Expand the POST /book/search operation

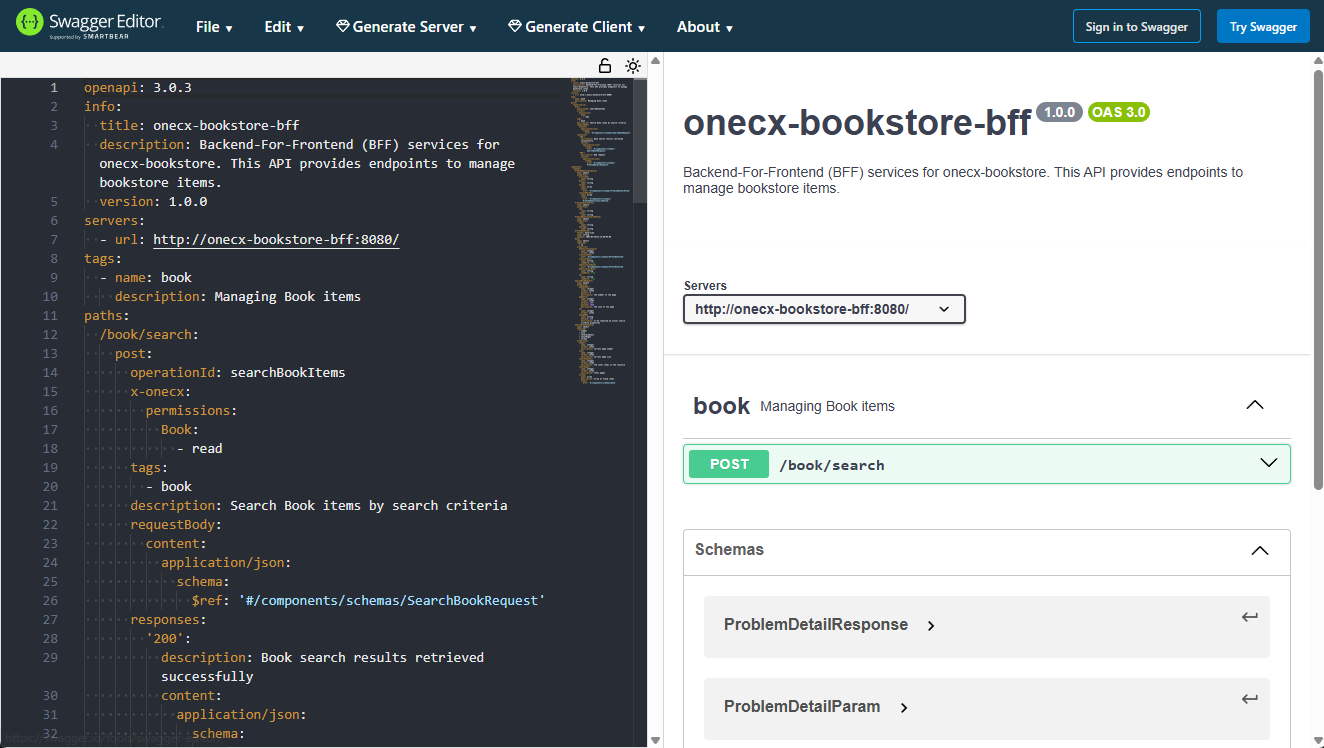pos(1268,463)
